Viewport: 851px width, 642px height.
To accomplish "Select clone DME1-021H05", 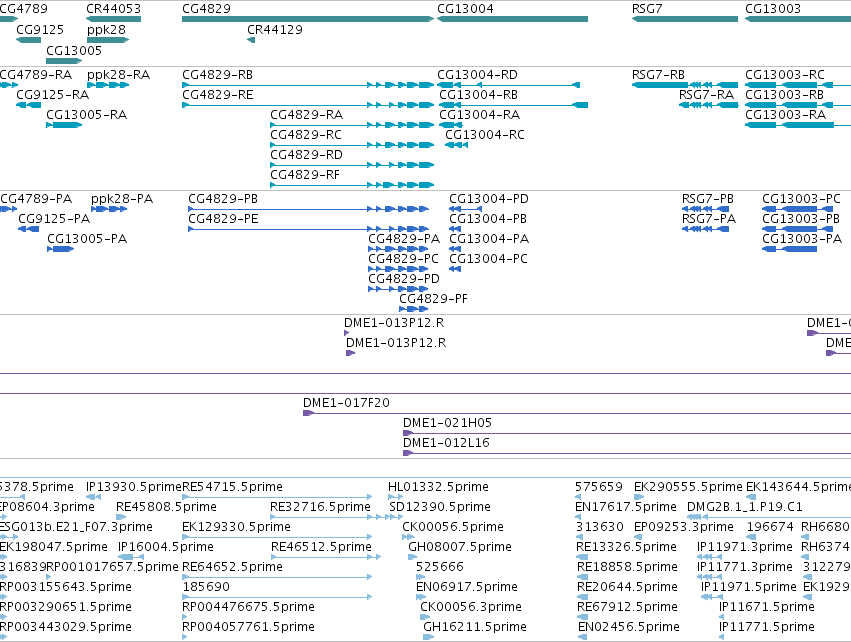I will [627, 434].
